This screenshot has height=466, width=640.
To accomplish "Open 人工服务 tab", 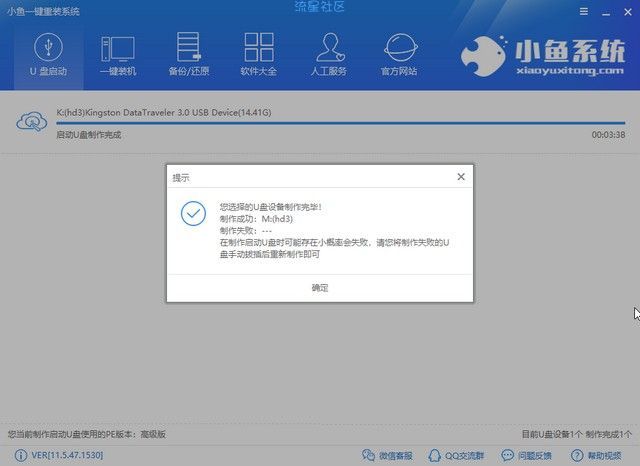I will (329, 55).
